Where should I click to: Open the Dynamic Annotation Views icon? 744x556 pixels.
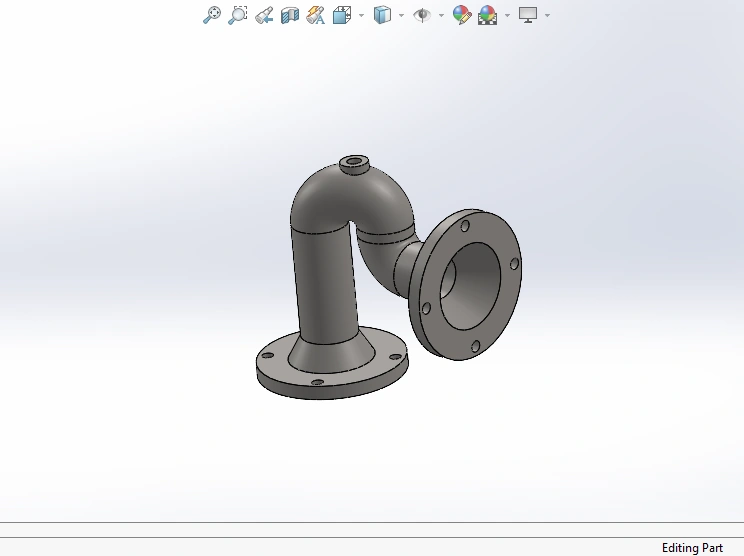coord(316,15)
